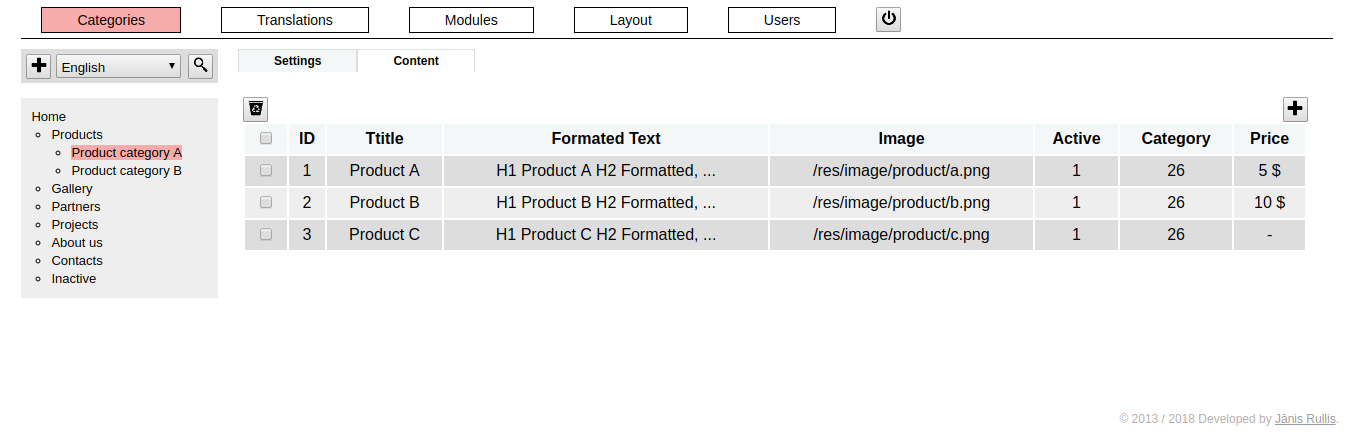Click the power logout icon
Viewport: 1354px width, 434px height.
pos(888,19)
